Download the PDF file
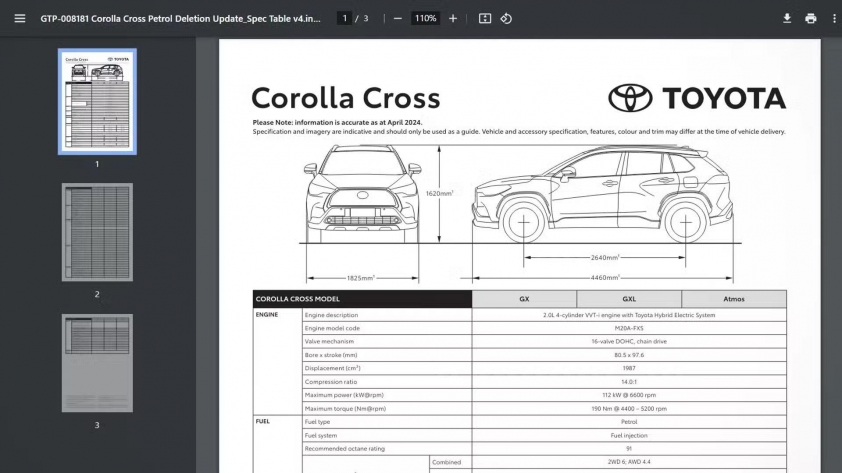 [x=787, y=18]
